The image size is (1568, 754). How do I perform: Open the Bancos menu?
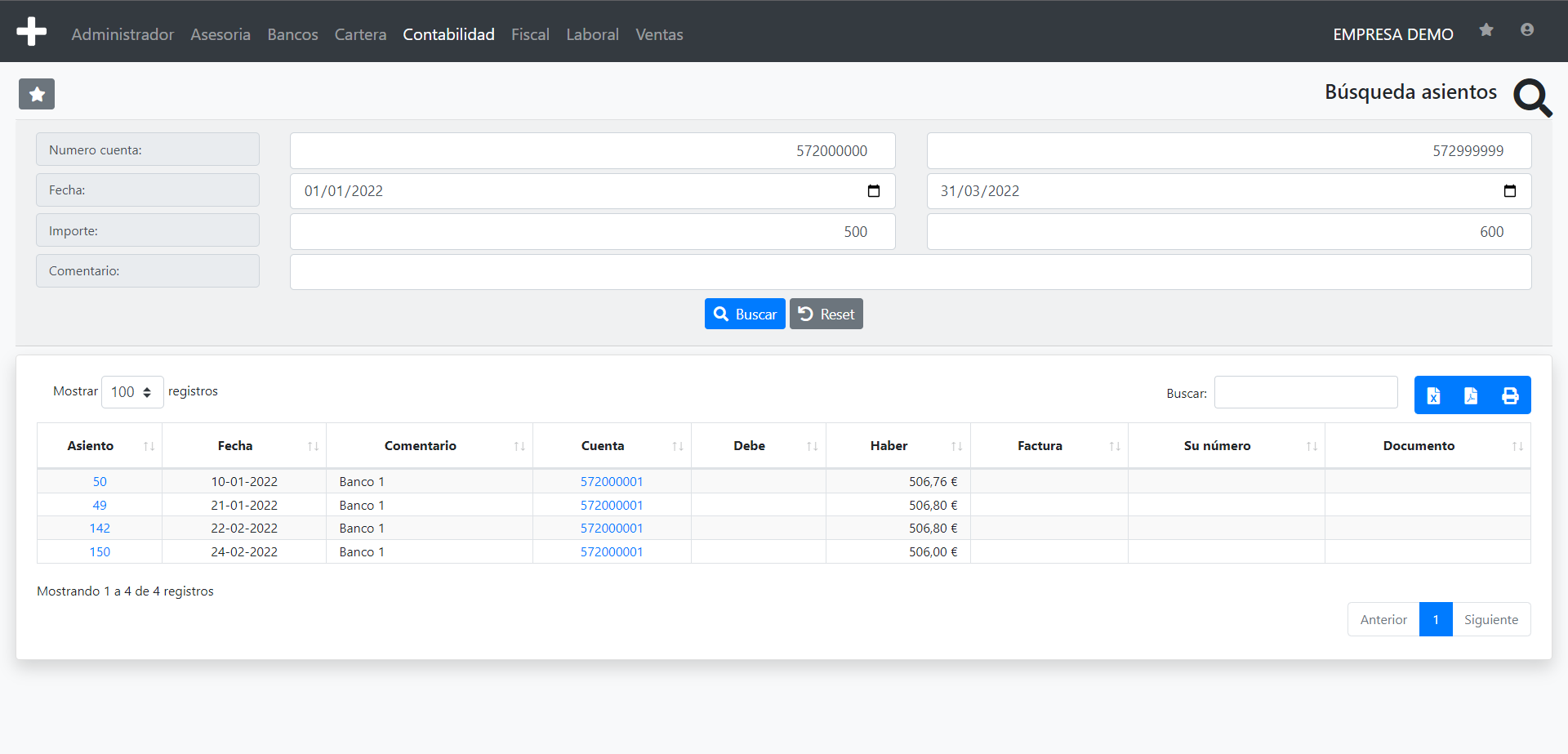[x=292, y=34]
